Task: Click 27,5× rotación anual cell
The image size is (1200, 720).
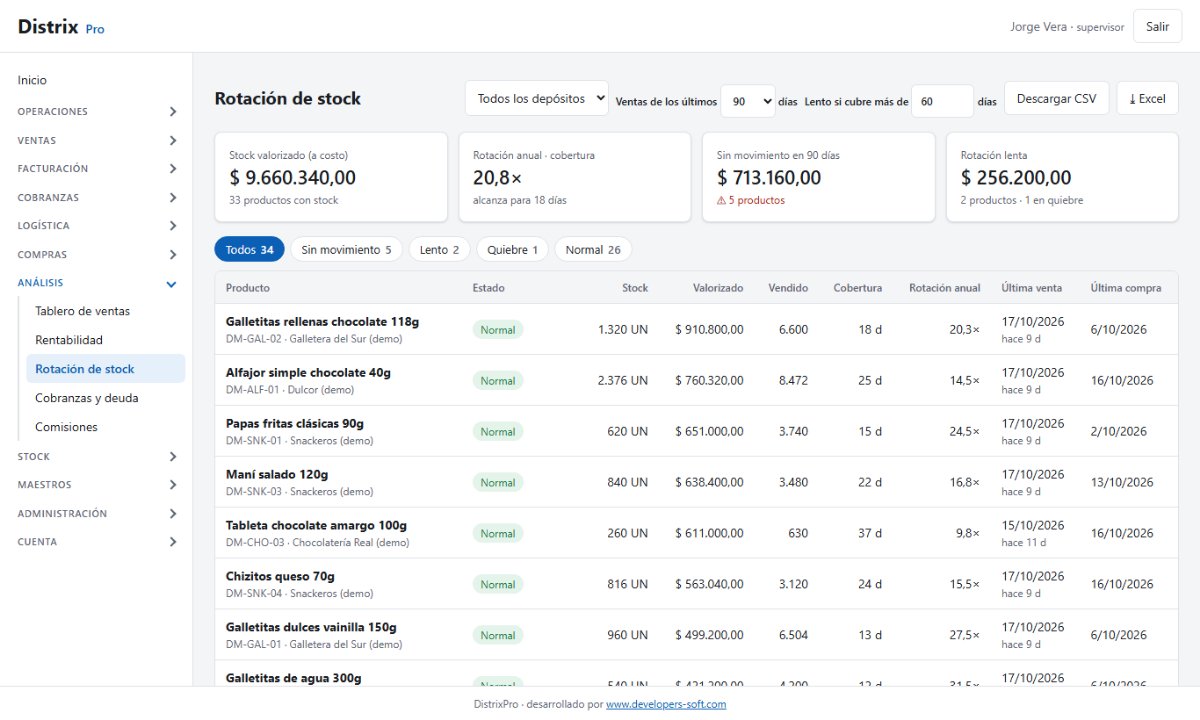Action: pyautogui.click(x=963, y=636)
